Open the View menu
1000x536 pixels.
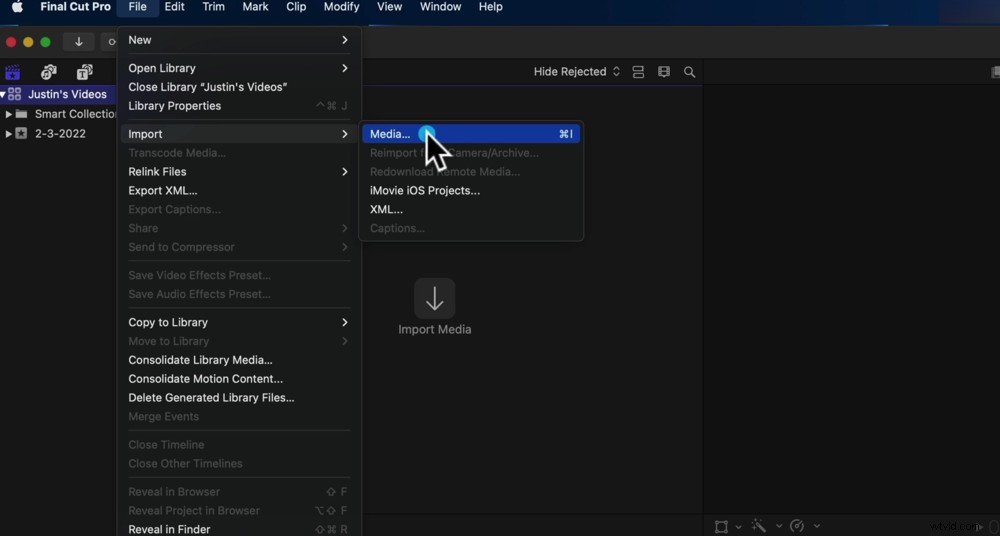point(389,7)
